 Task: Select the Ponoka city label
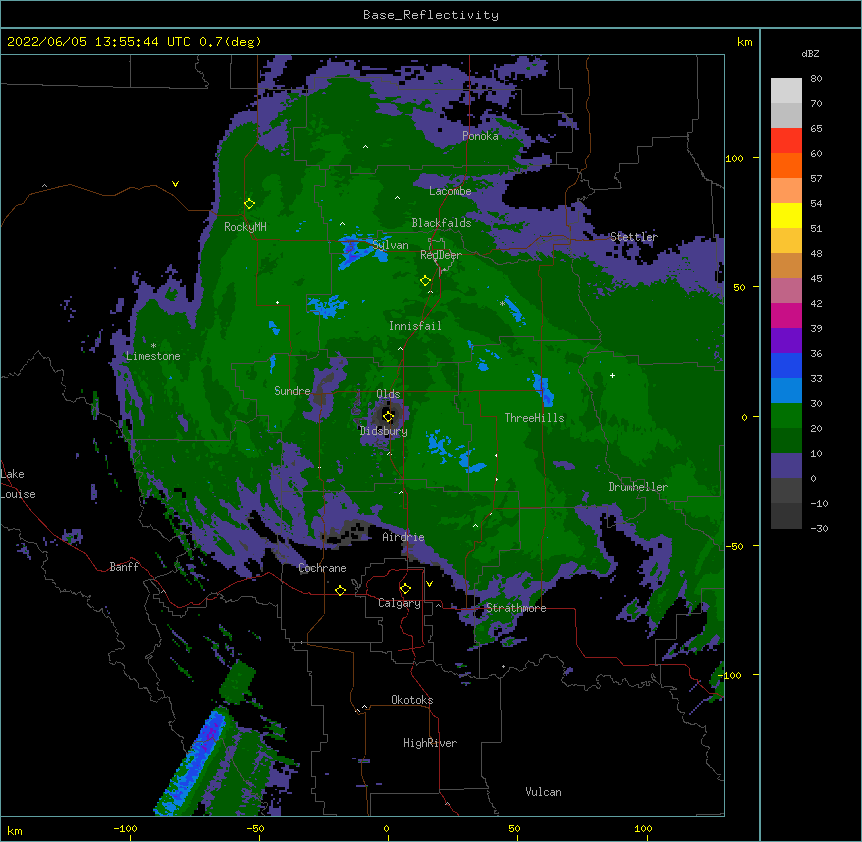click(x=480, y=136)
